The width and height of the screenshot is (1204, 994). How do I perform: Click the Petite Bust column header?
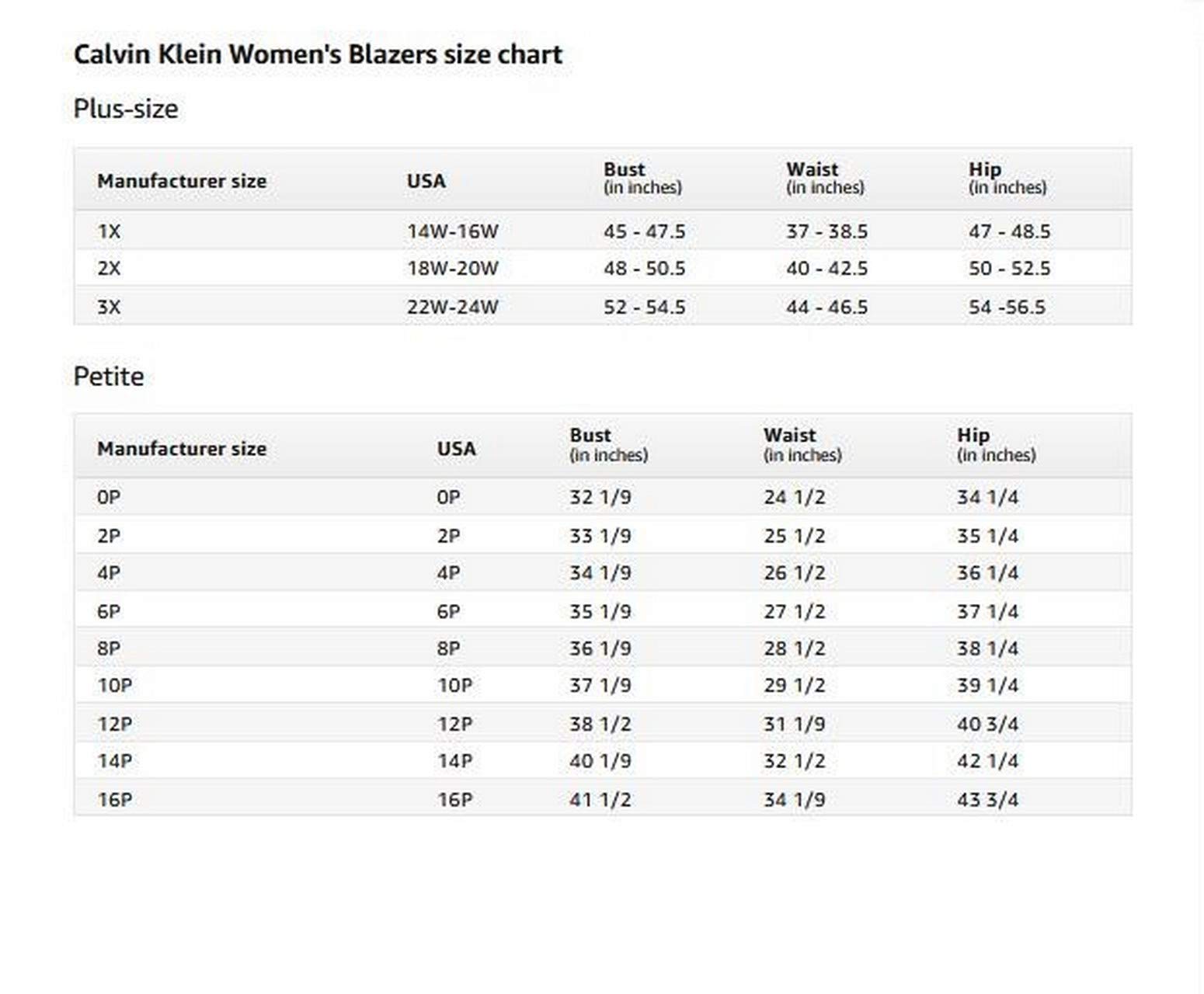coord(608,445)
